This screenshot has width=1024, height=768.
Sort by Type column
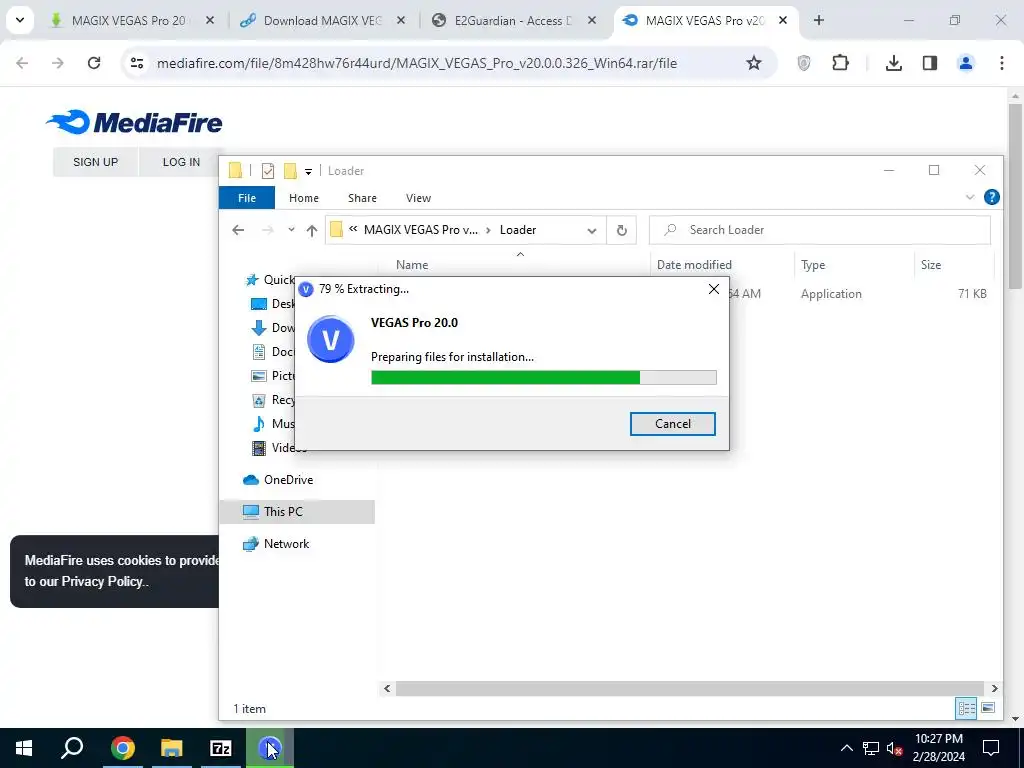tap(813, 264)
